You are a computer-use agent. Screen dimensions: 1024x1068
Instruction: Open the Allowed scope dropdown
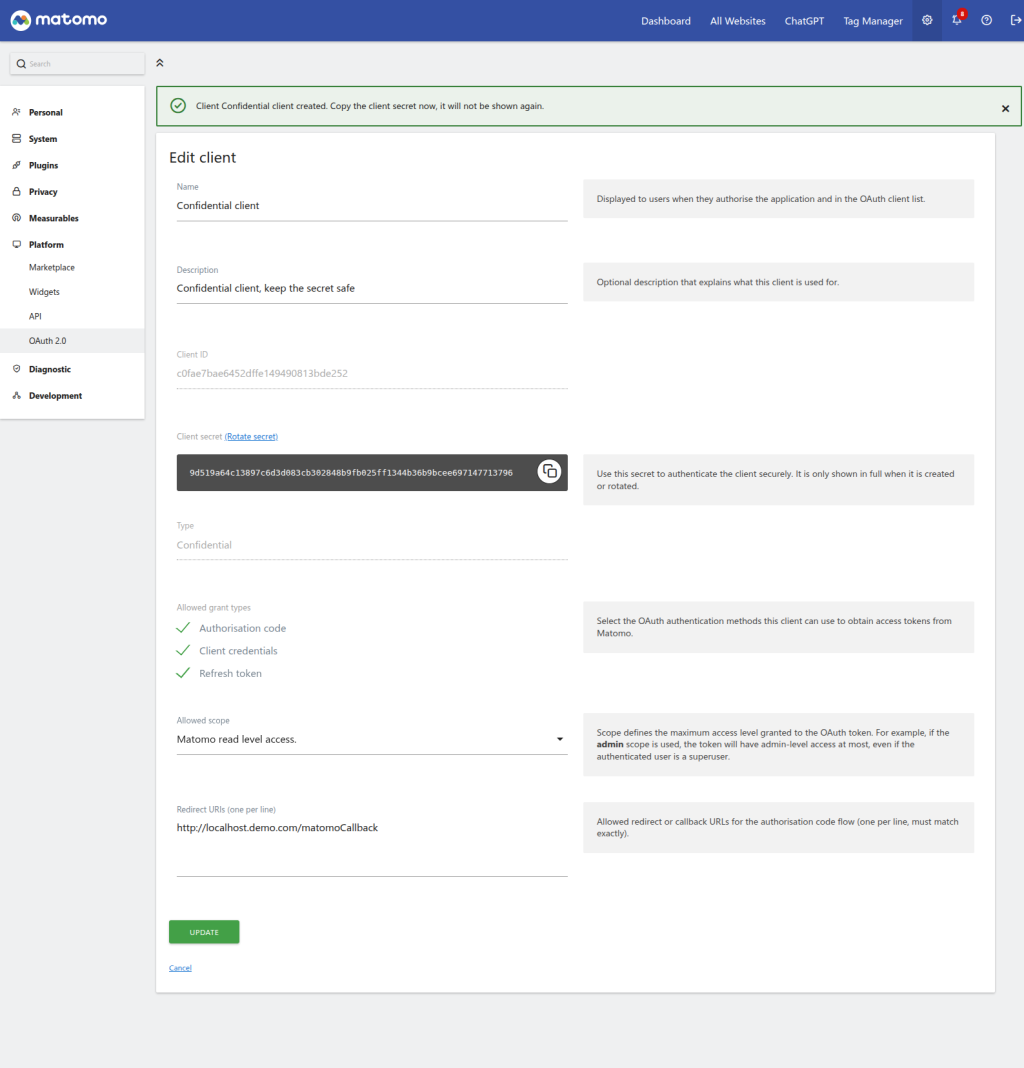[372, 740]
